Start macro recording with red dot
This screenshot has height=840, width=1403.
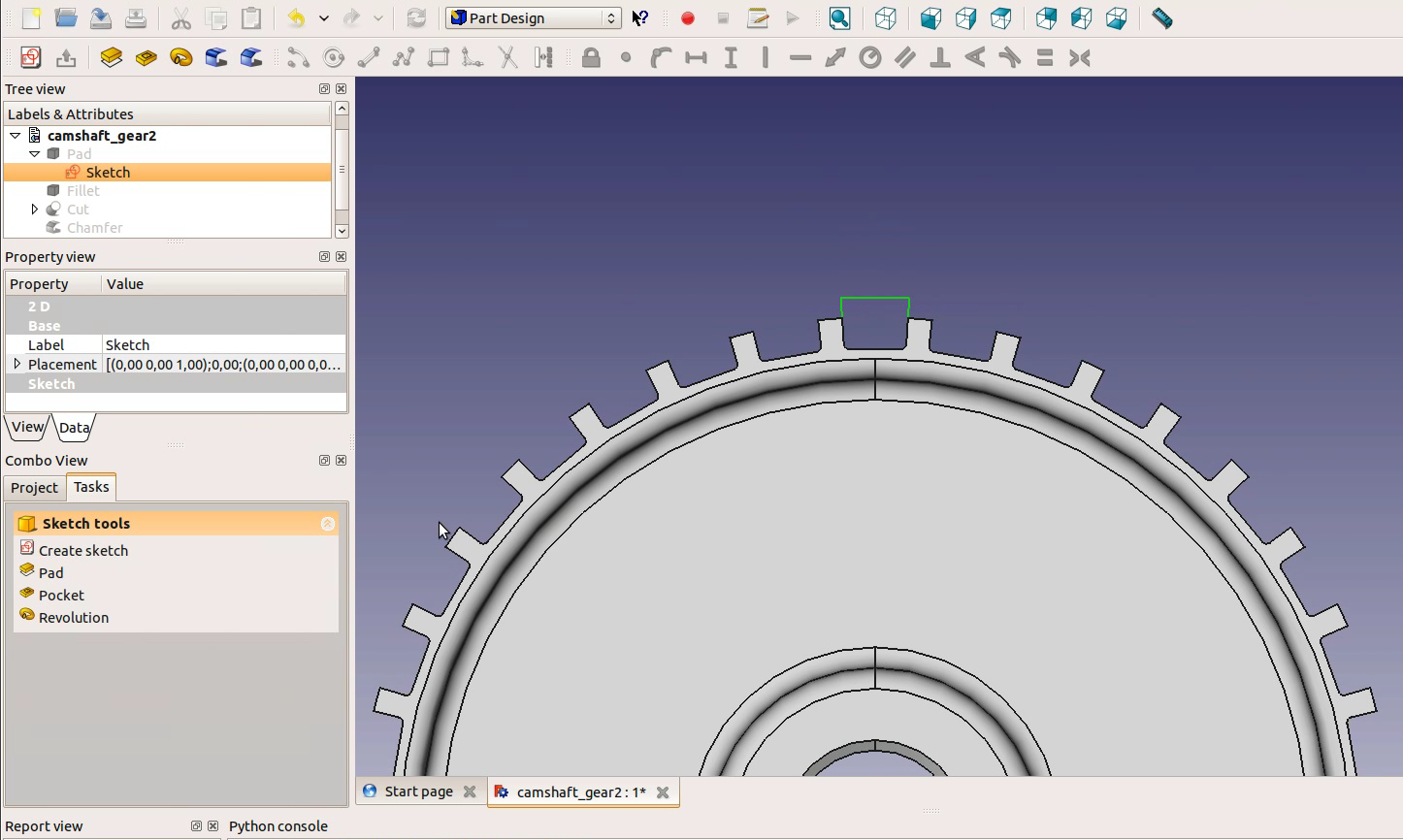(x=688, y=18)
